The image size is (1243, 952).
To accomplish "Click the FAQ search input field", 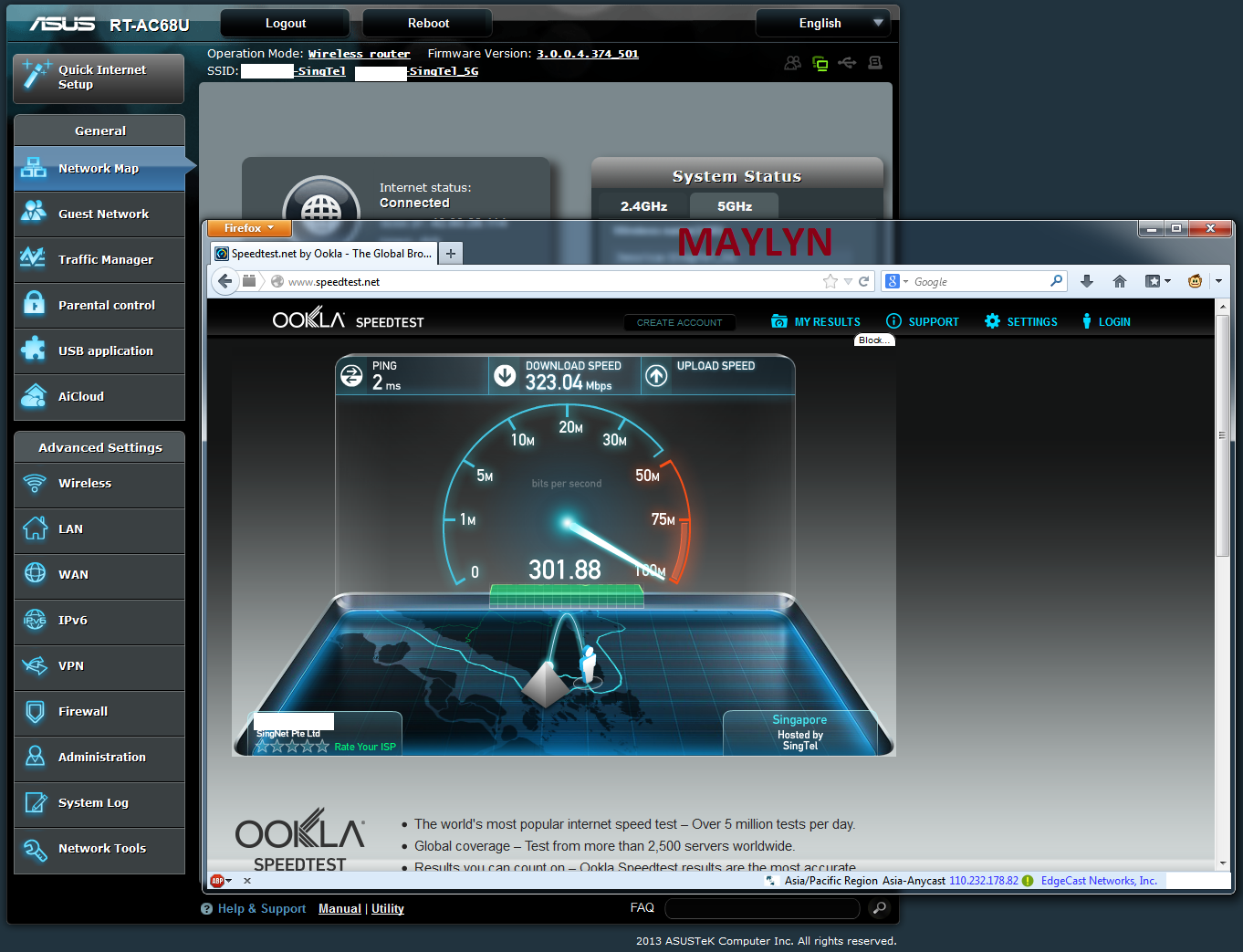I will click(x=762, y=908).
